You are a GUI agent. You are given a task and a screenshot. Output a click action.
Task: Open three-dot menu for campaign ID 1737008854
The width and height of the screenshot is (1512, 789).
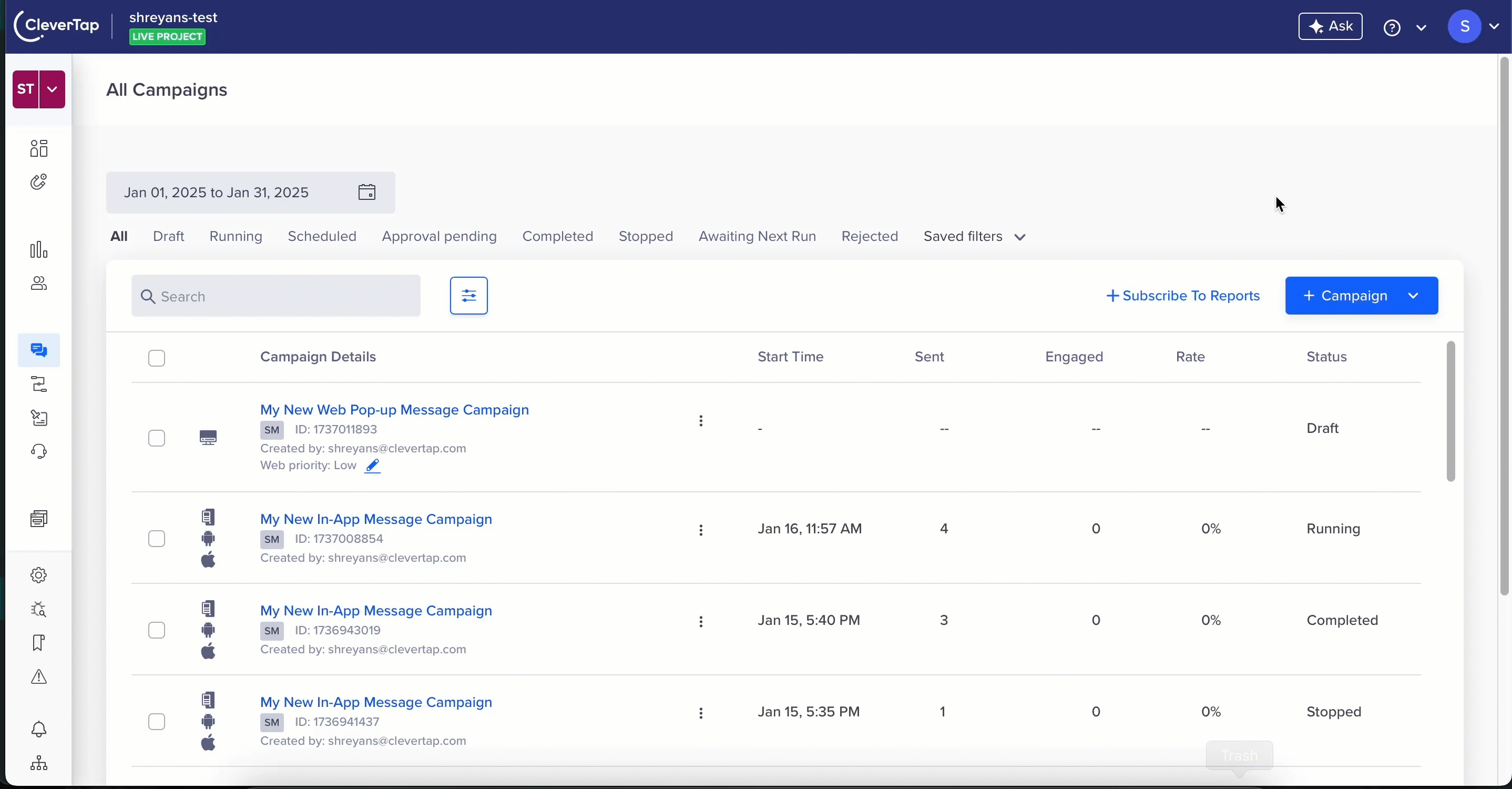point(701,531)
